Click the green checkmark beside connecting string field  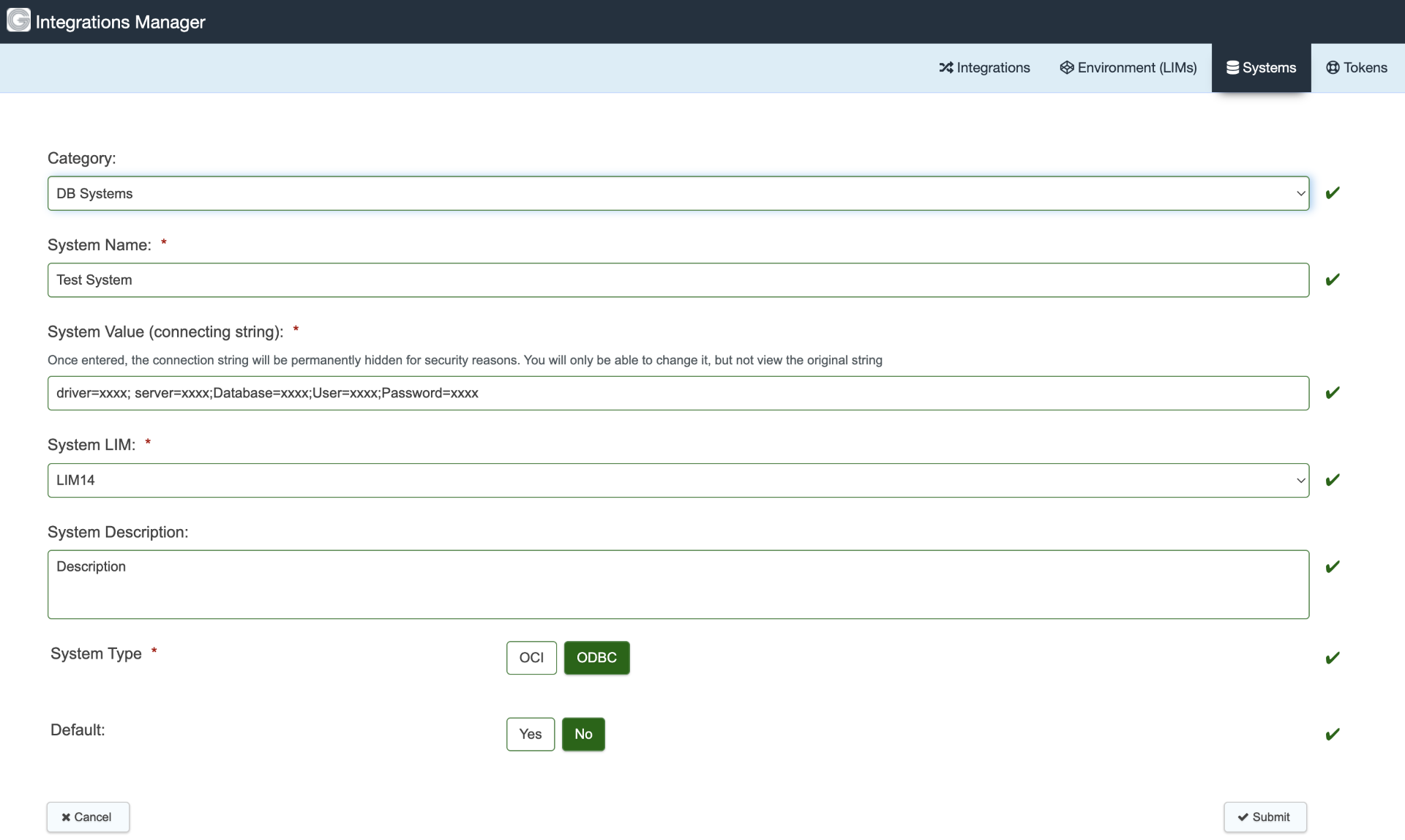pyautogui.click(x=1333, y=393)
